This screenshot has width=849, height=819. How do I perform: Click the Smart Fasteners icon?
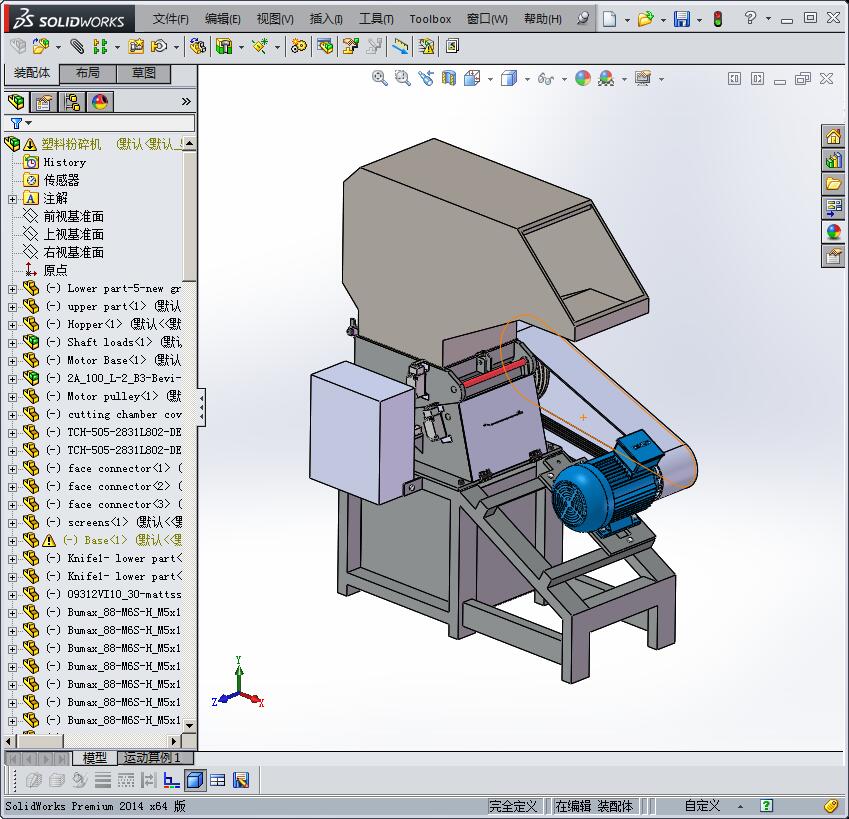coord(136,47)
